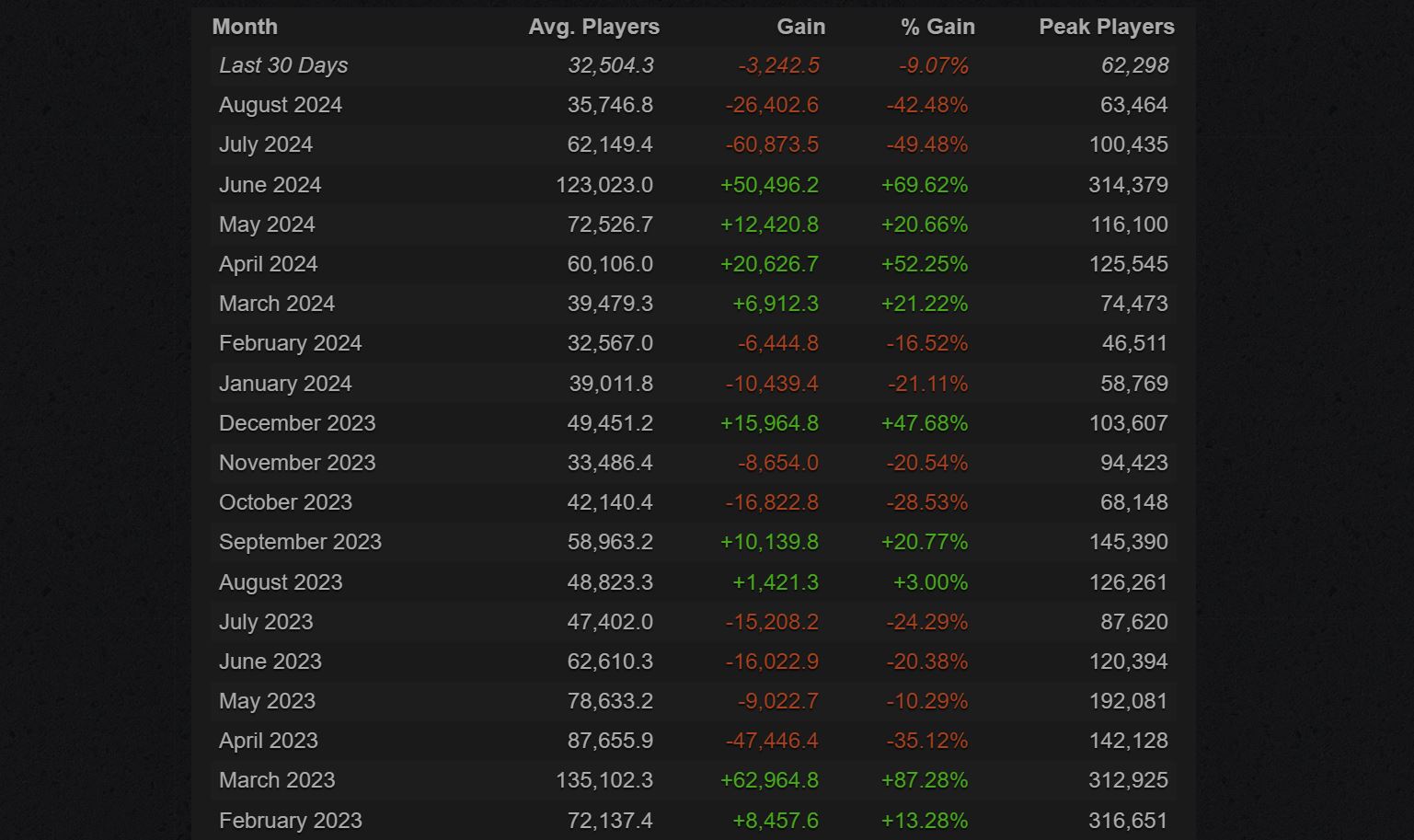Select the August 2024 month cell
The width and height of the screenshot is (1414, 840).
pyautogui.click(x=281, y=105)
